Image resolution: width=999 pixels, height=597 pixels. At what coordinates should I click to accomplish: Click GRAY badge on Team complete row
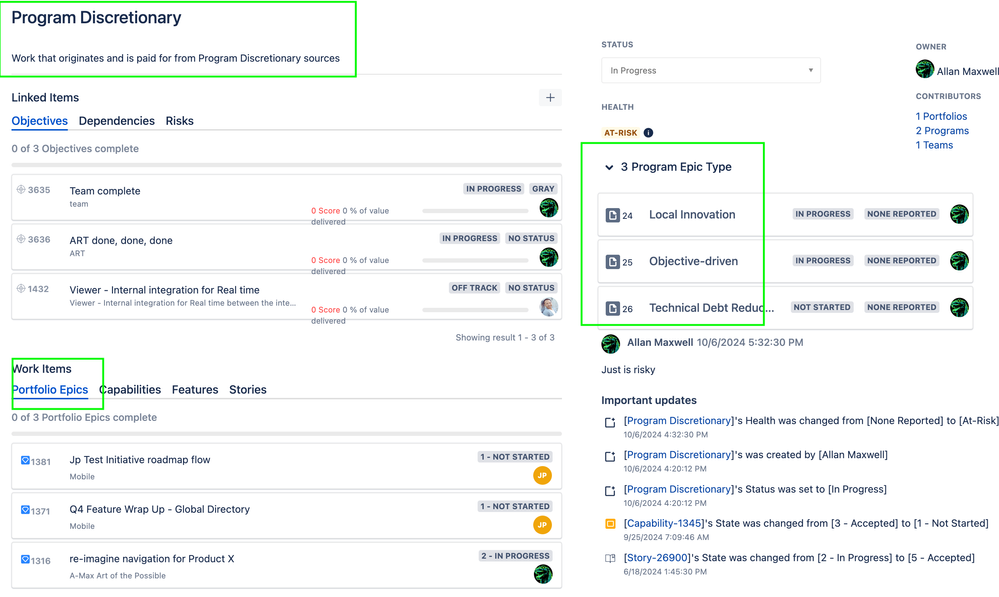point(543,189)
